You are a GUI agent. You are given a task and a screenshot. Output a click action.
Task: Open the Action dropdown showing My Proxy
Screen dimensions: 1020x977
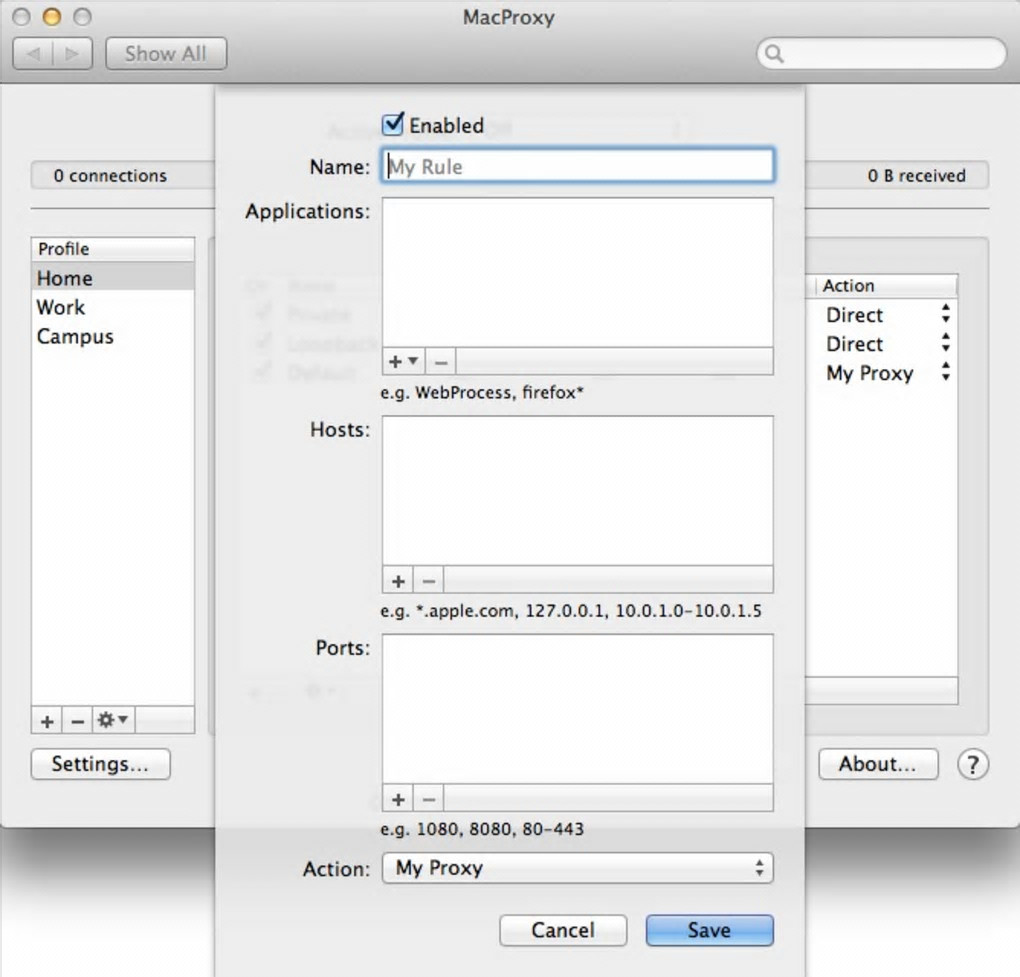pos(578,868)
